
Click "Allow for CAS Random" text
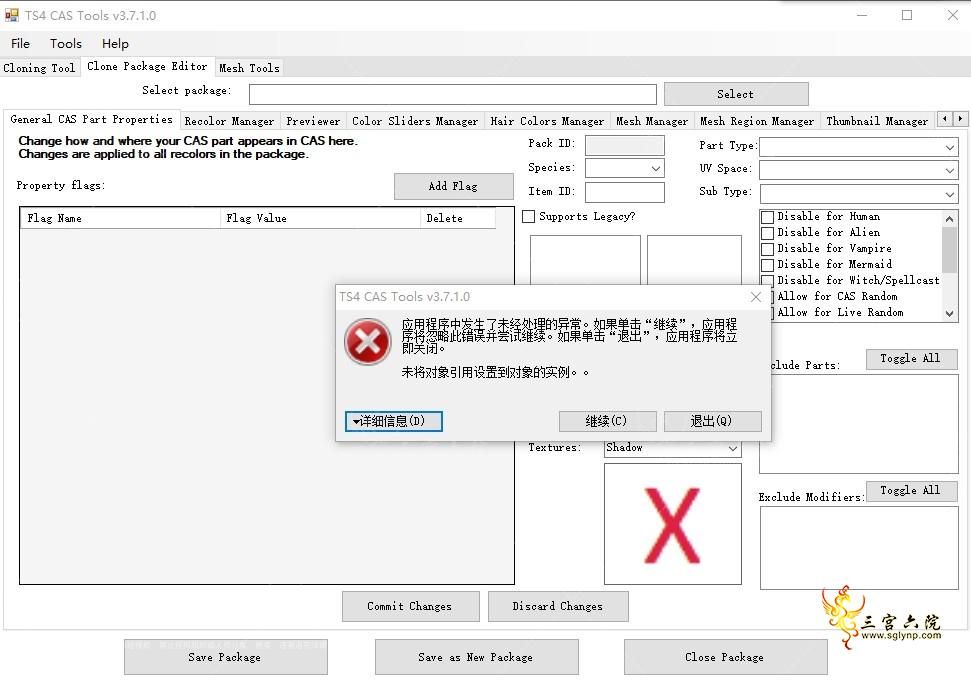coord(837,297)
